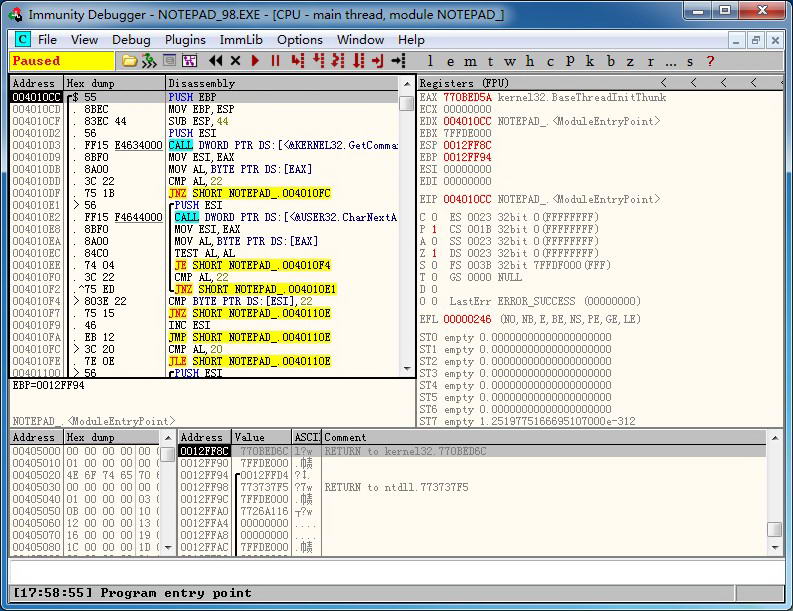Open the ImmLib menu
This screenshot has width=793, height=611.
click(x=241, y=39)
